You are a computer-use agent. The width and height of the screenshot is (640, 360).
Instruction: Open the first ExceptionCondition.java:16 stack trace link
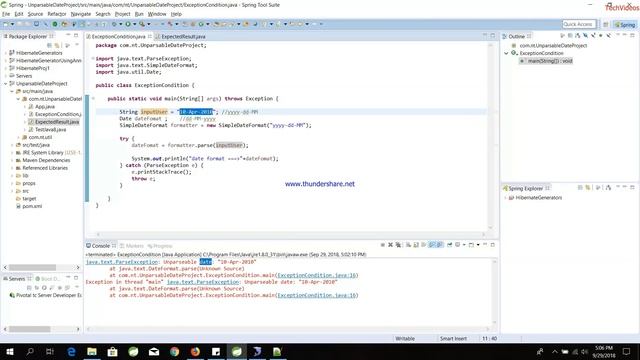pos(317,275)
